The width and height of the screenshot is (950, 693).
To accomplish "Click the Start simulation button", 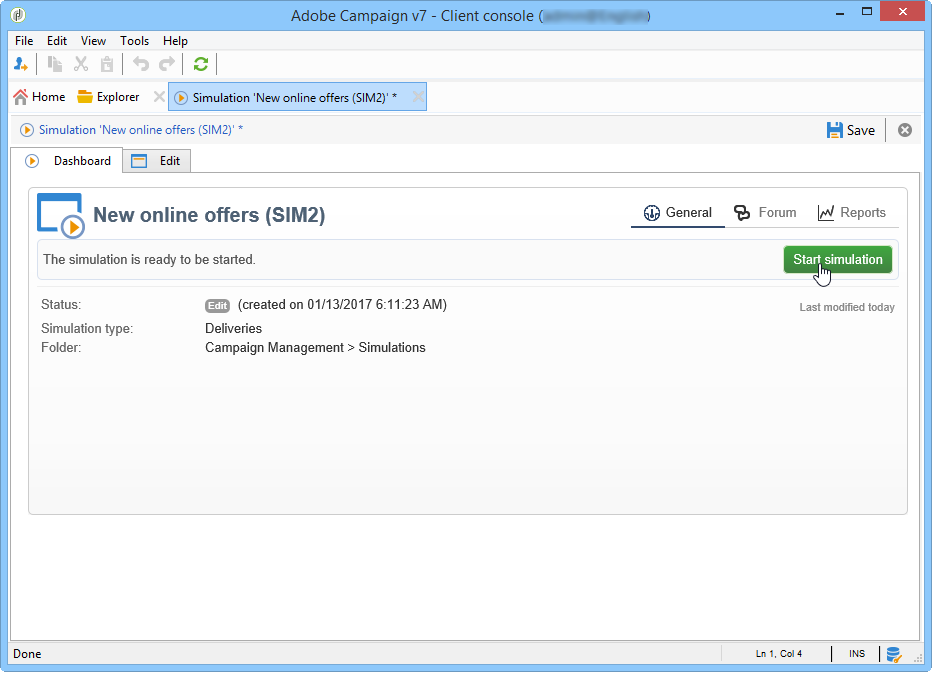I will (838, 259).
